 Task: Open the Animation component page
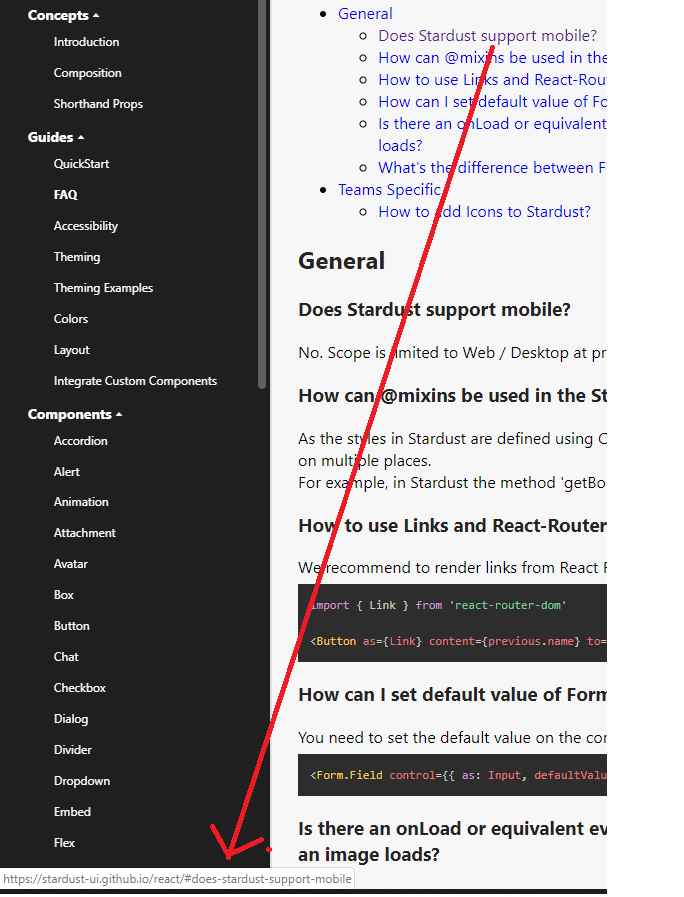[81, 502]
